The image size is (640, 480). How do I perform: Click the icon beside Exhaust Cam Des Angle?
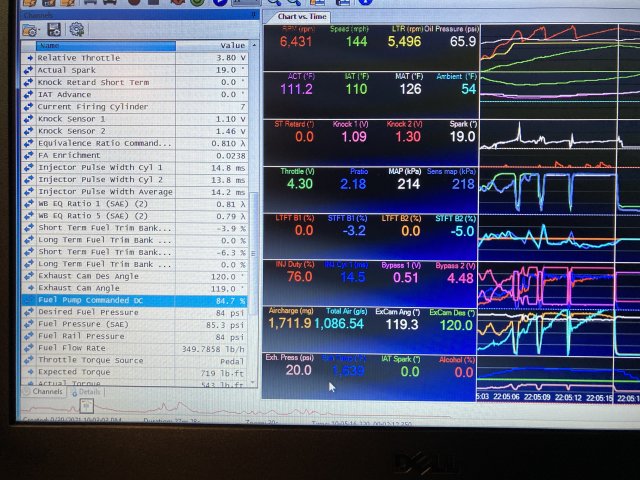pyautogui.click(x=29, y=276)
